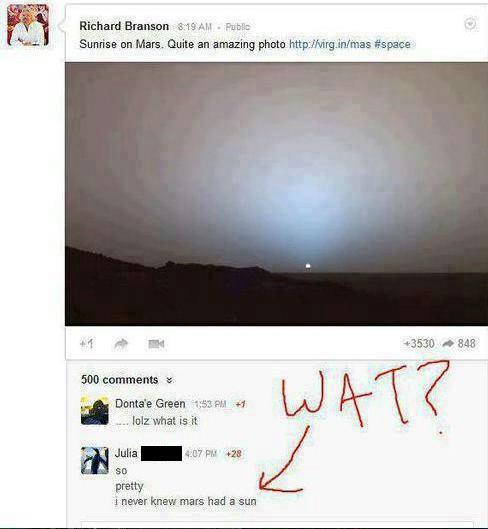Image resolution: width=488 pixels, height=529 pixels.
Task: Start a hangout via the camera icon
Action: [x=156, y=344]
